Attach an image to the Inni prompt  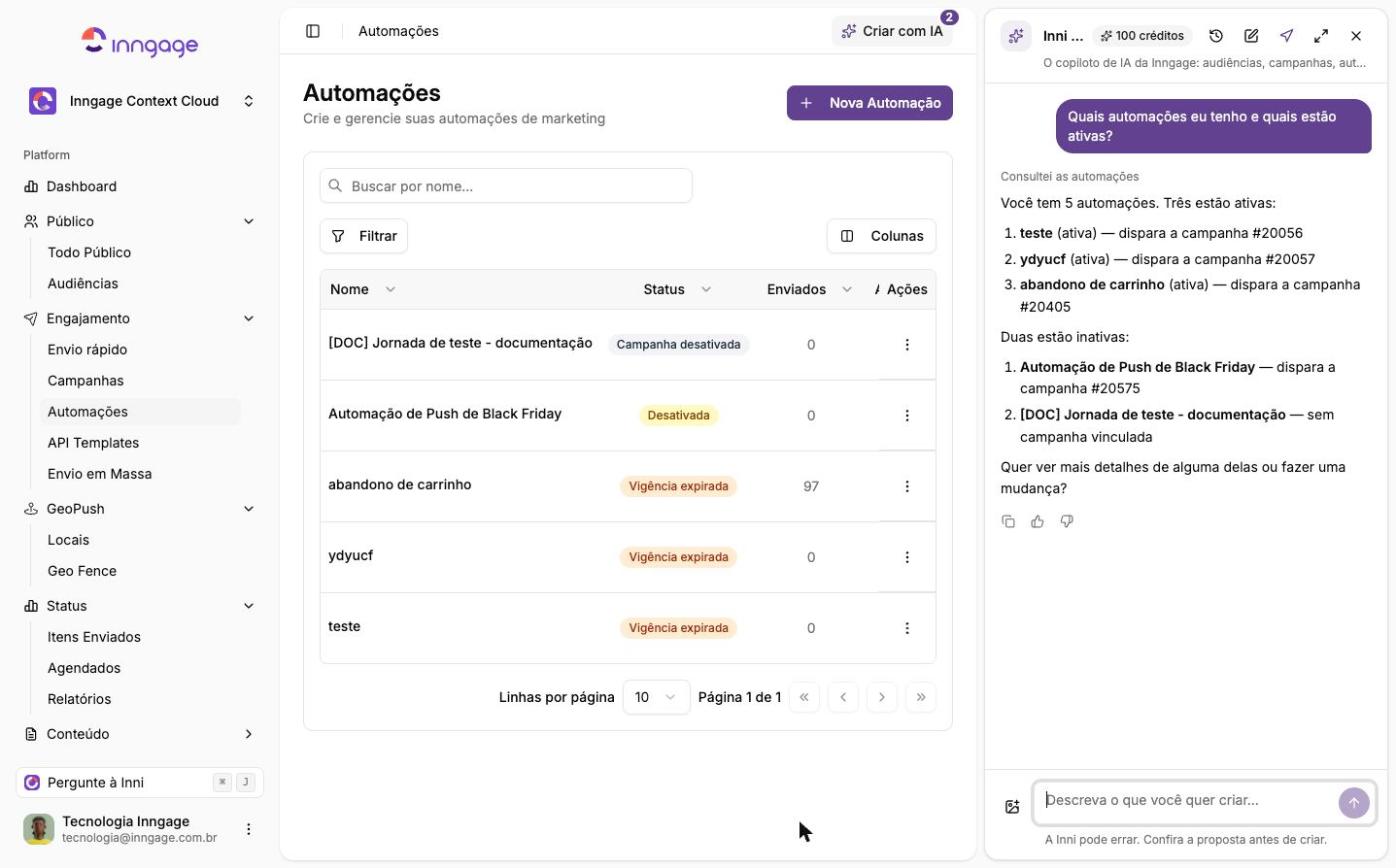(1012, 806)
